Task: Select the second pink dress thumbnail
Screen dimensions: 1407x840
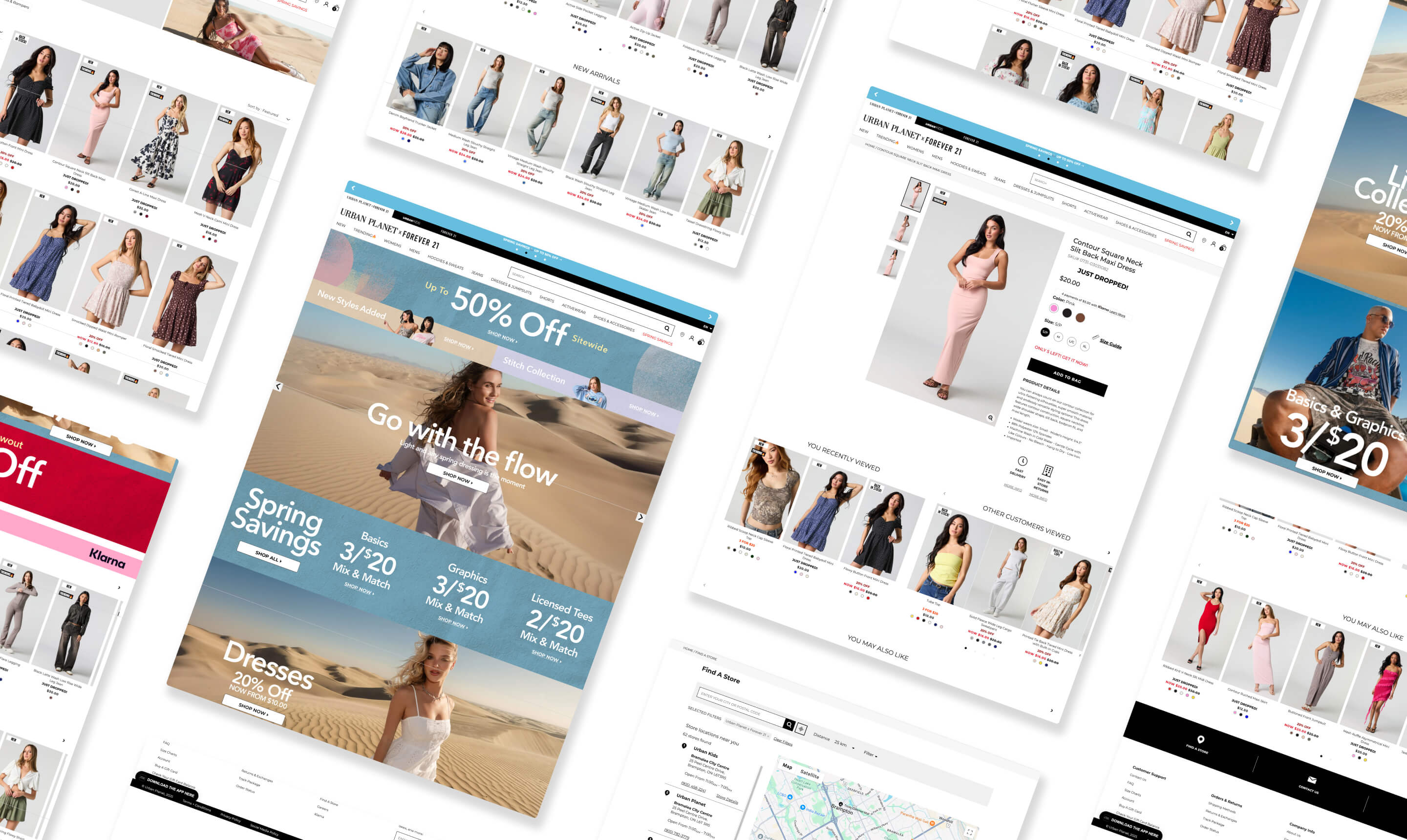Action: pos(902,228)
